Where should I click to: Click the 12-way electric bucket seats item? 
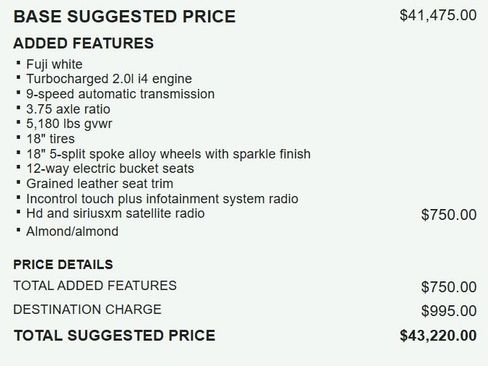click(110, 169)
